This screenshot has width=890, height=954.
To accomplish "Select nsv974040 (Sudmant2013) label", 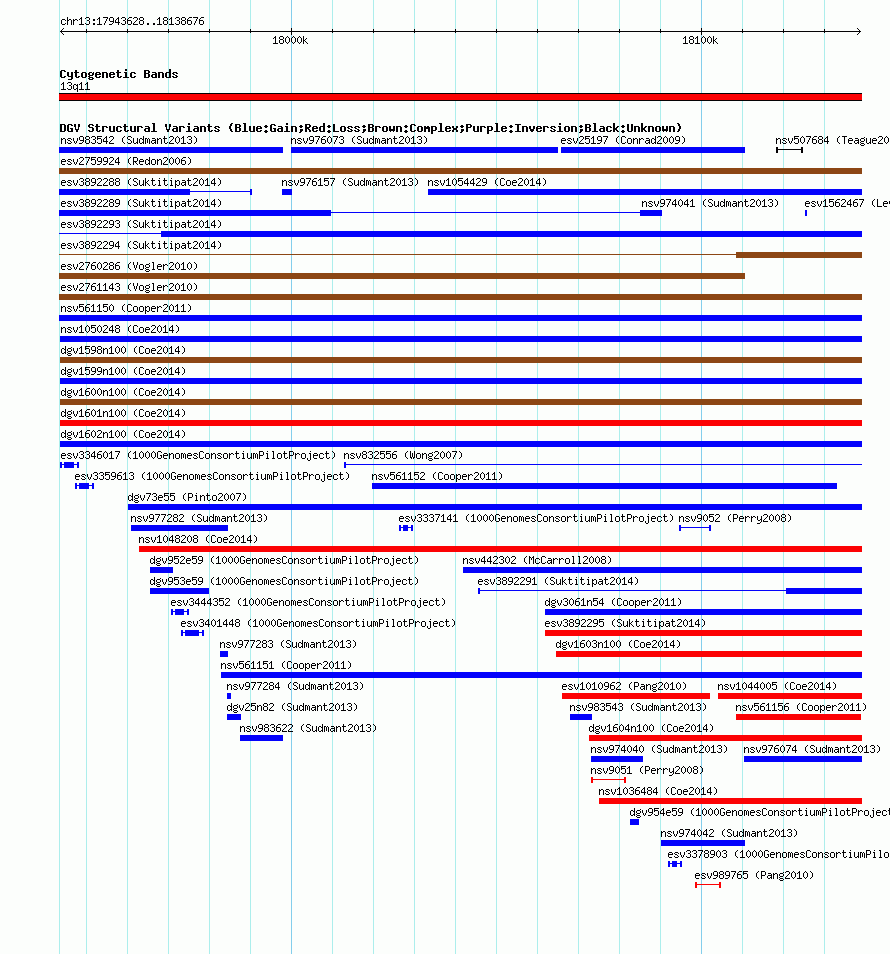I will (659, 749).
